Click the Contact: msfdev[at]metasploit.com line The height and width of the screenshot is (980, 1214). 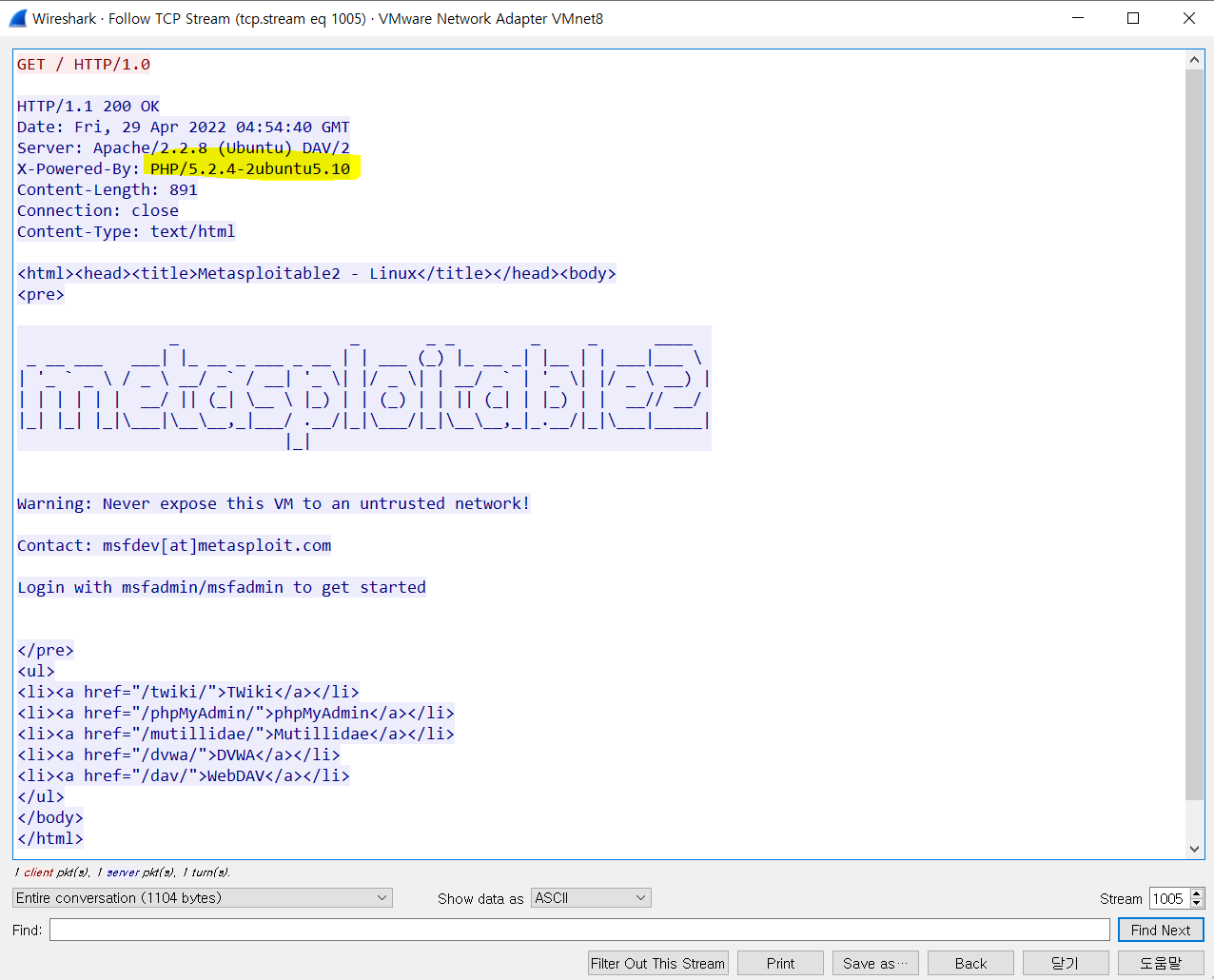[174, 545]
